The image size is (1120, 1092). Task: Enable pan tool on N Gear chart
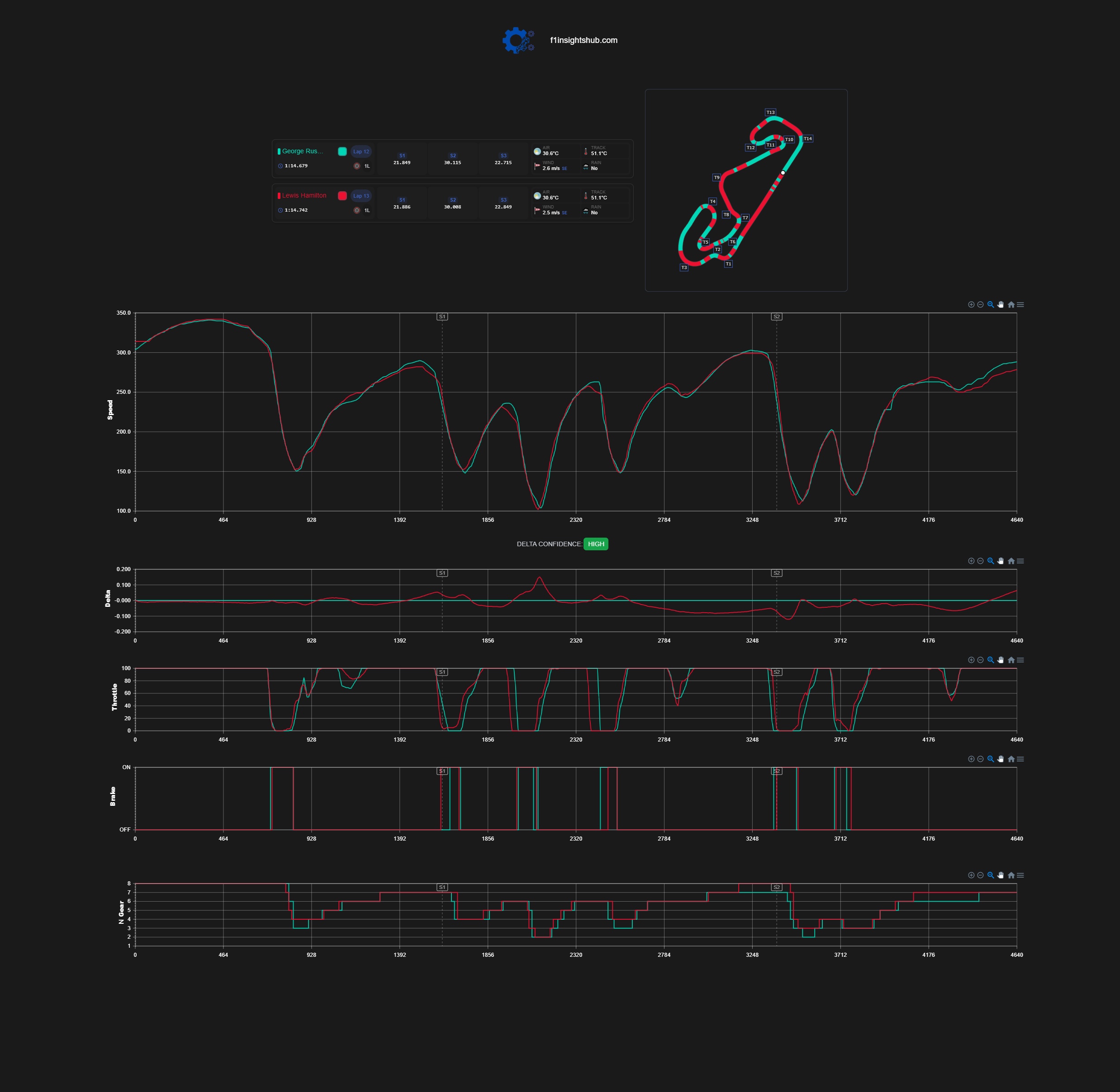[x=1000, y=875]
